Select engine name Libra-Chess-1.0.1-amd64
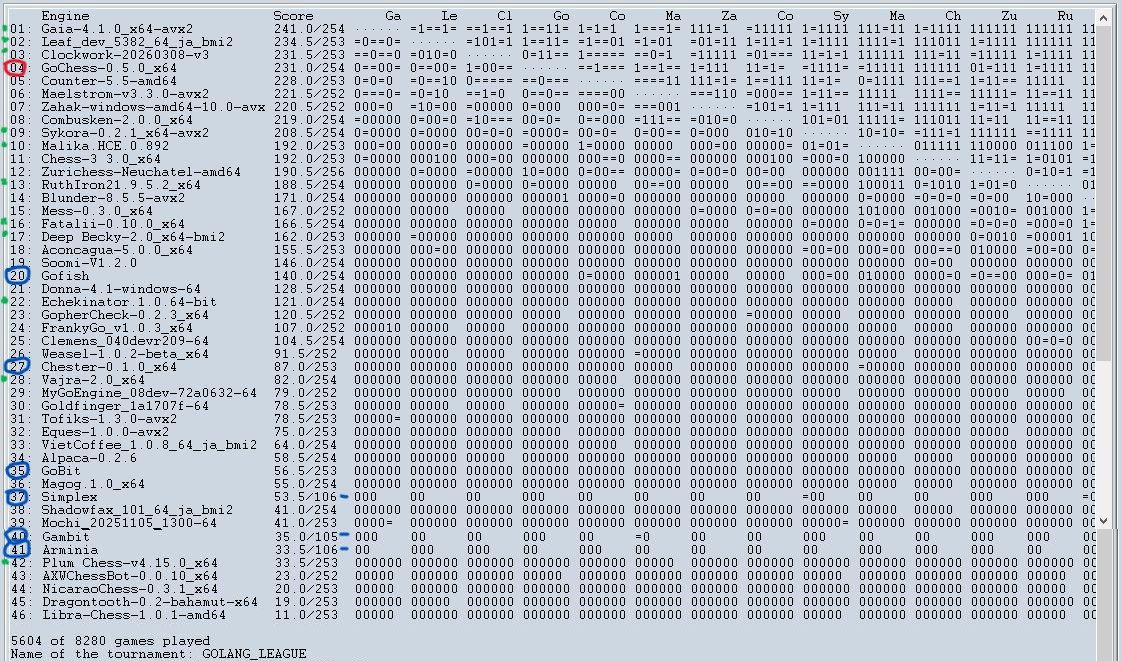Image resolution: width=1122 pixels, height=661 pixels. tap(133, 615)
